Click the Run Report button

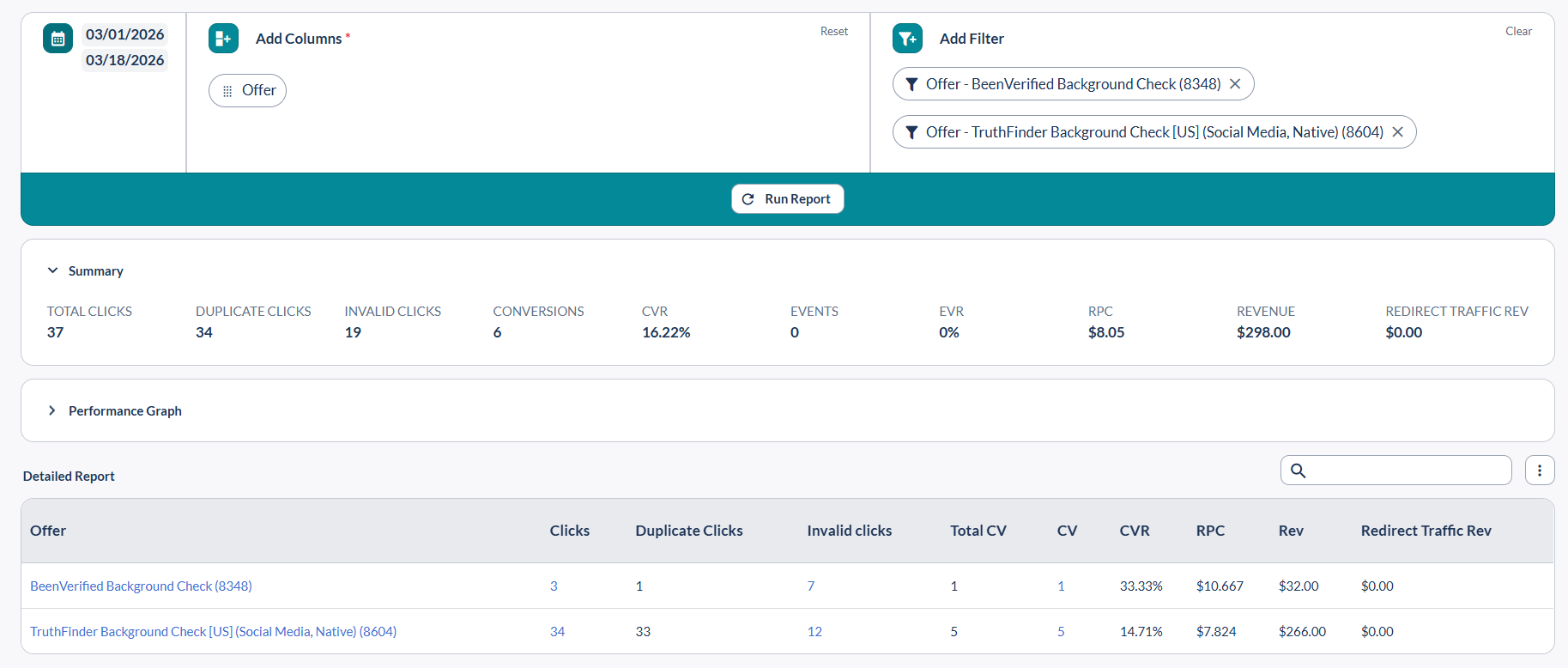pyautogui.click(x=787, y=199)
